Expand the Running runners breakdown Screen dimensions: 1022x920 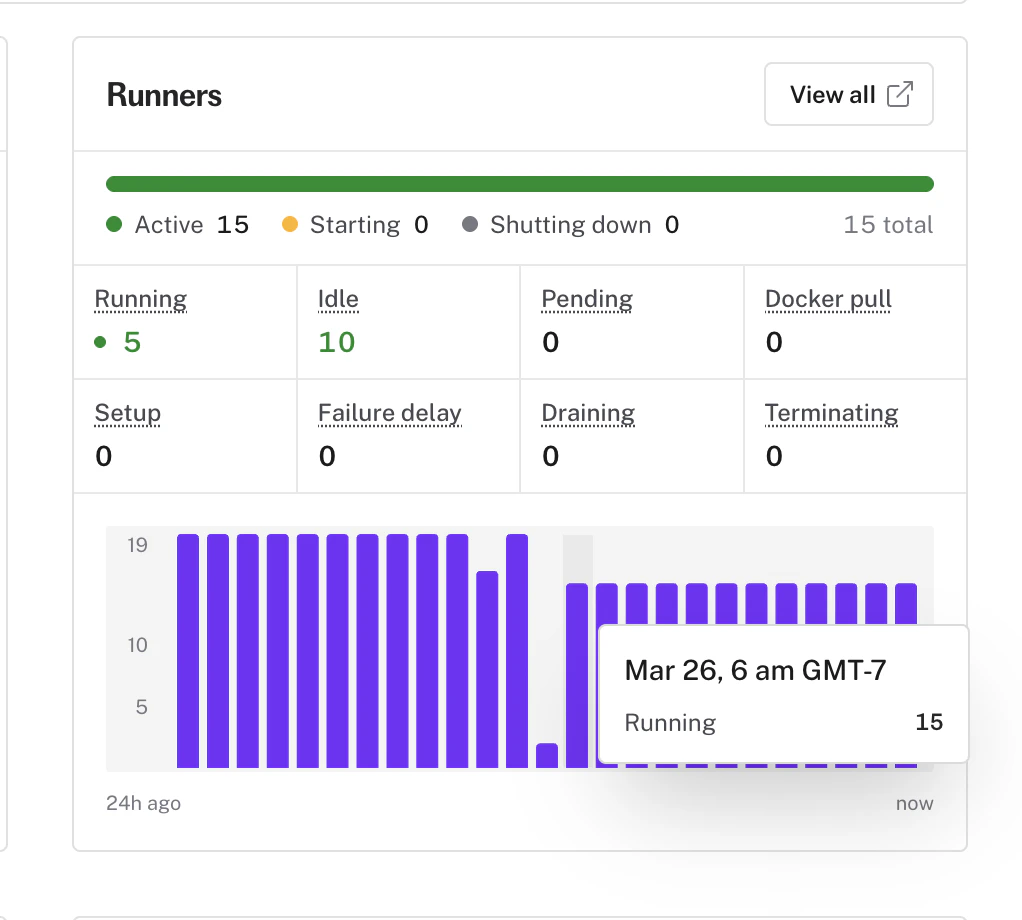pyautogui.click(x=140, y=299)
